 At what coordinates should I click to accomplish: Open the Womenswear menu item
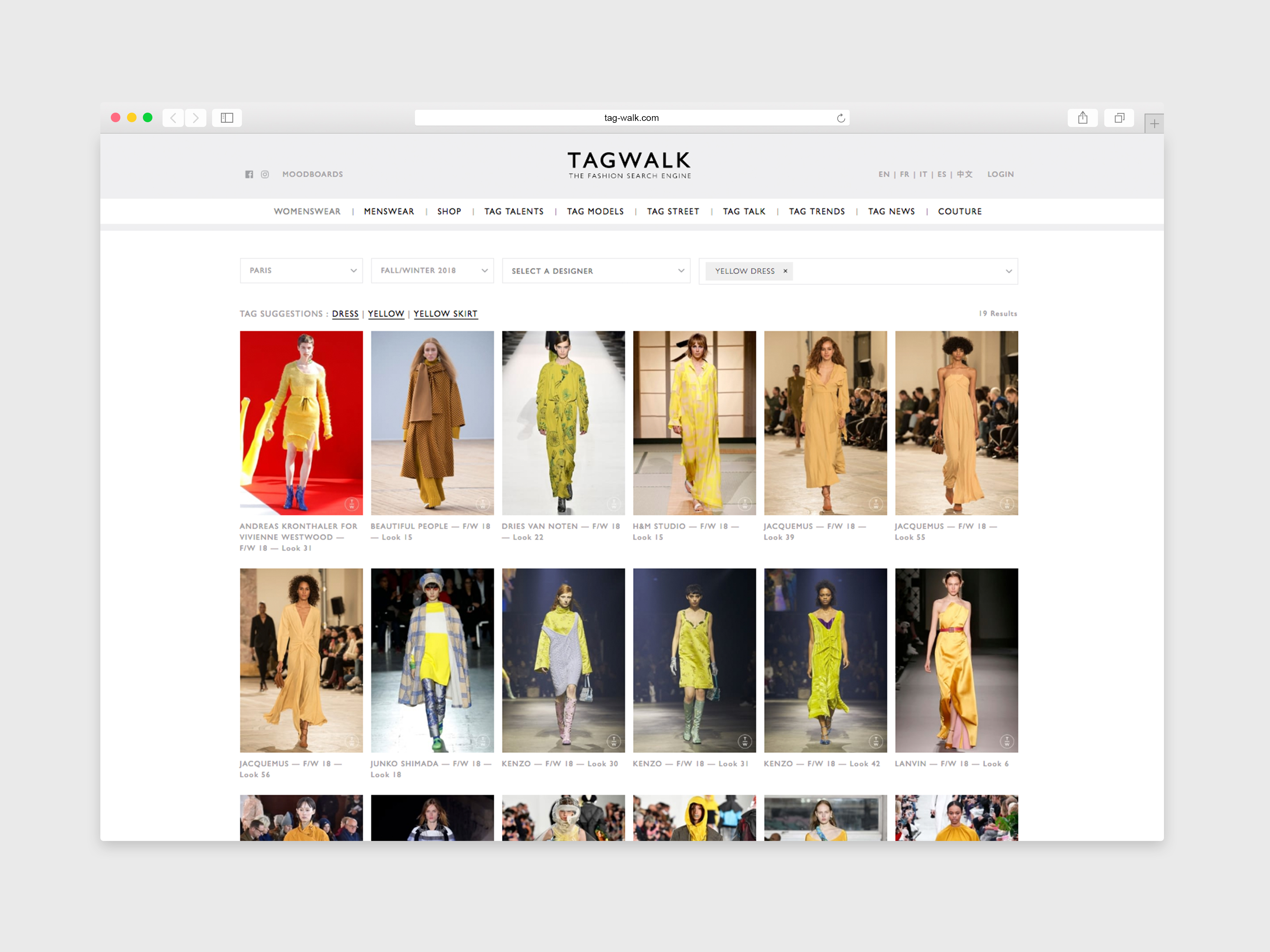click(307, 211)
